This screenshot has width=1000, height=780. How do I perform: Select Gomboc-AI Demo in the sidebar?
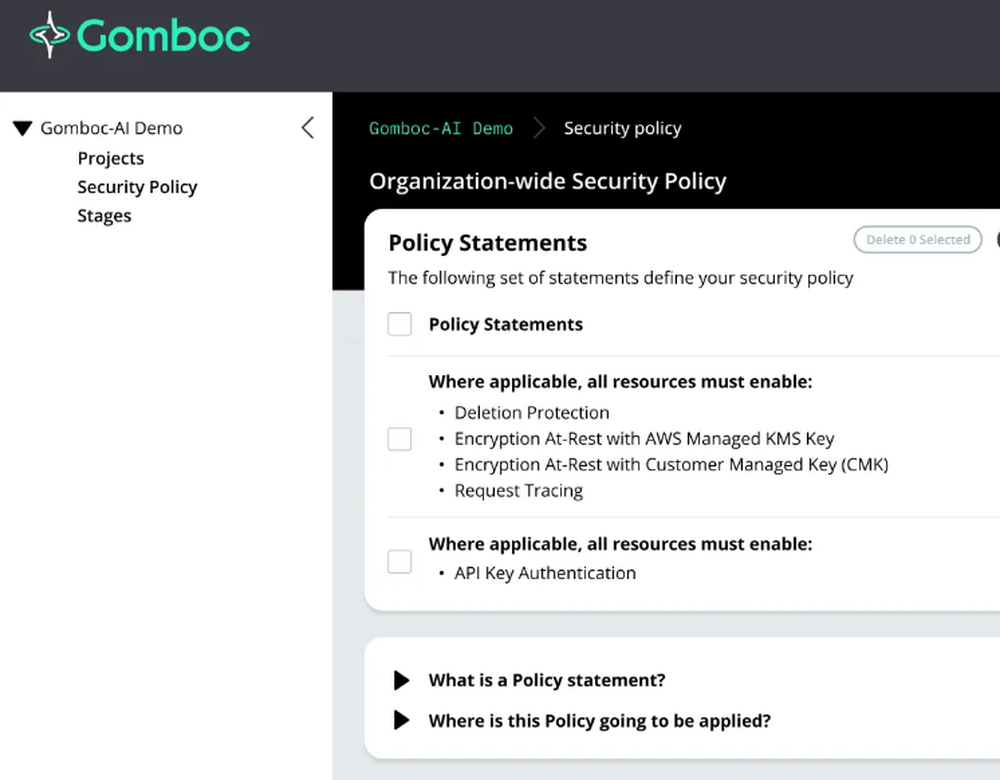pyautogui.click(x=112, y=128)
